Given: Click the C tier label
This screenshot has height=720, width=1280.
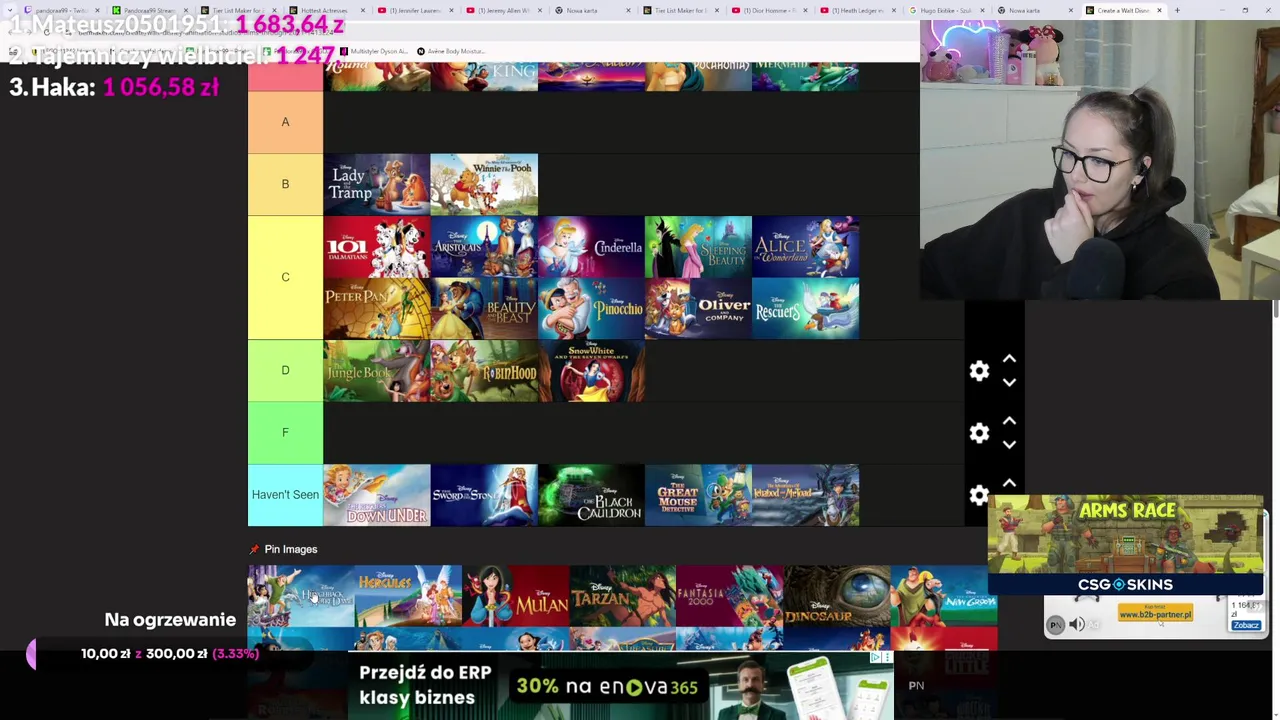Looking at the screenshot, I should tap(285, 277).
